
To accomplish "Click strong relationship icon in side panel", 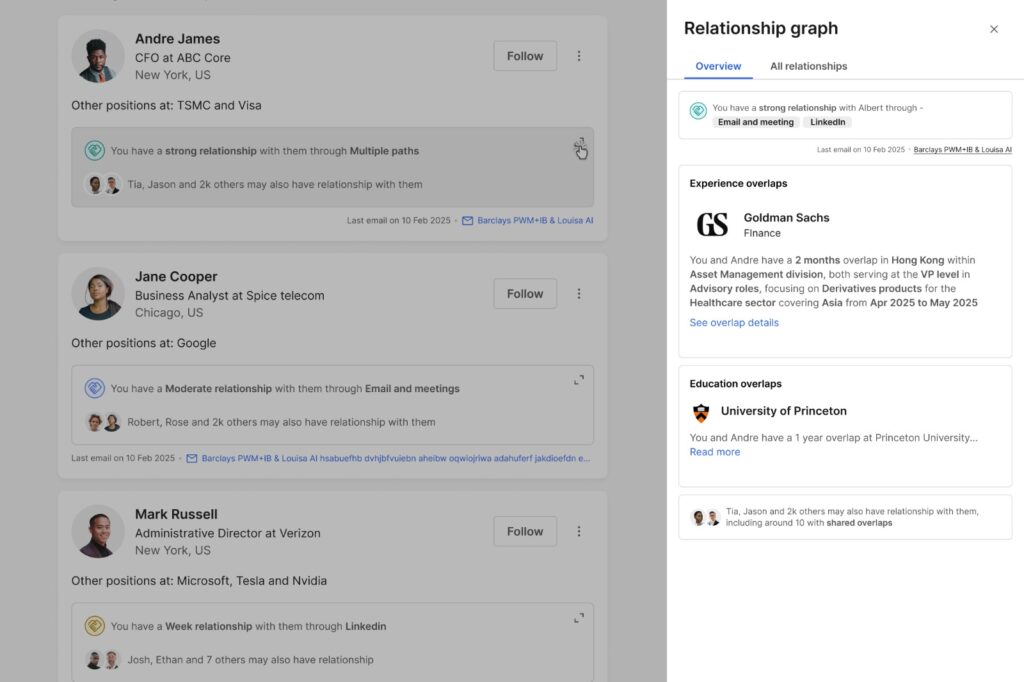I will pyautogui.click(x=698, y=110).
